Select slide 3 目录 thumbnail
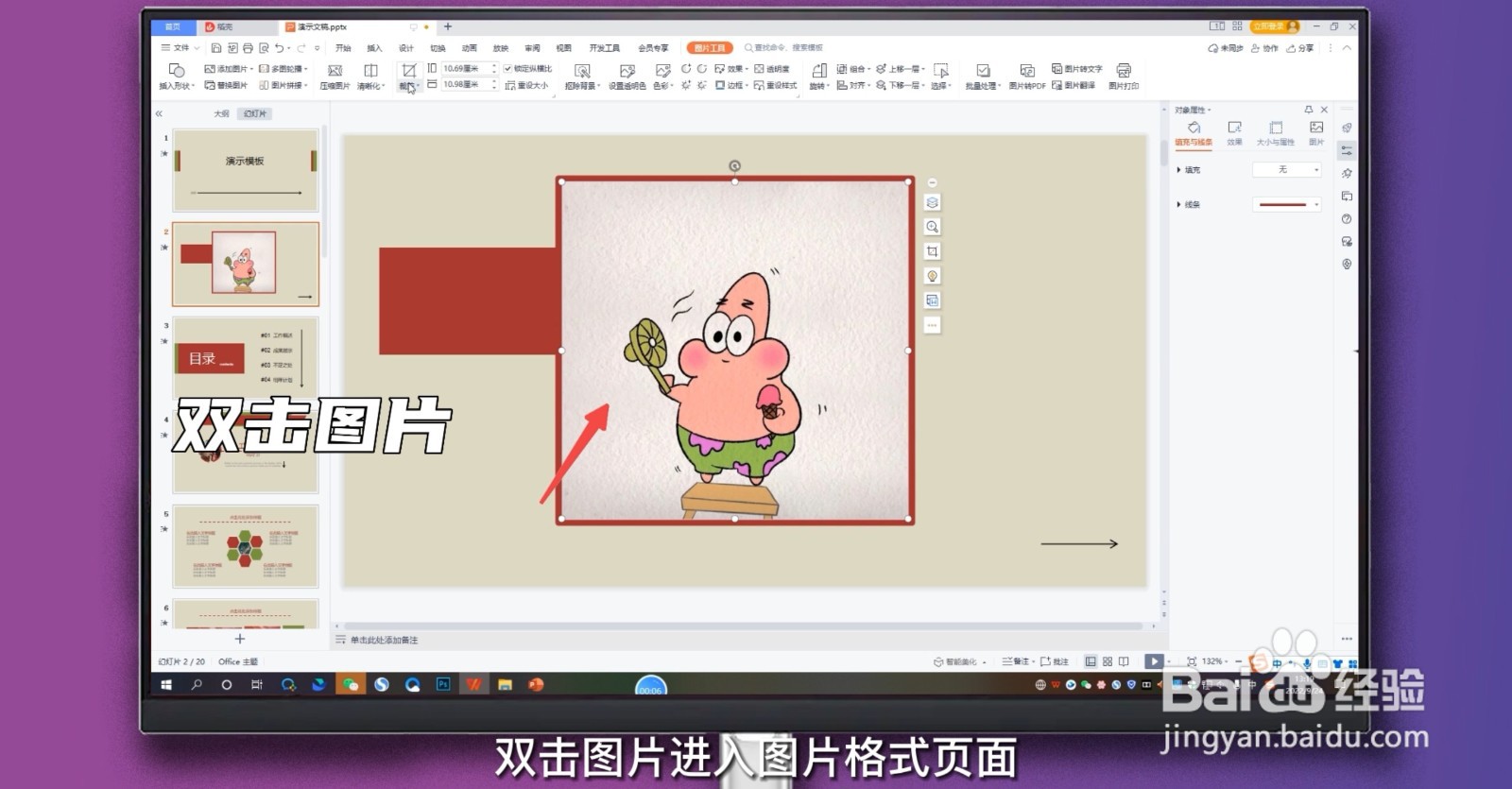 (246, 358)
